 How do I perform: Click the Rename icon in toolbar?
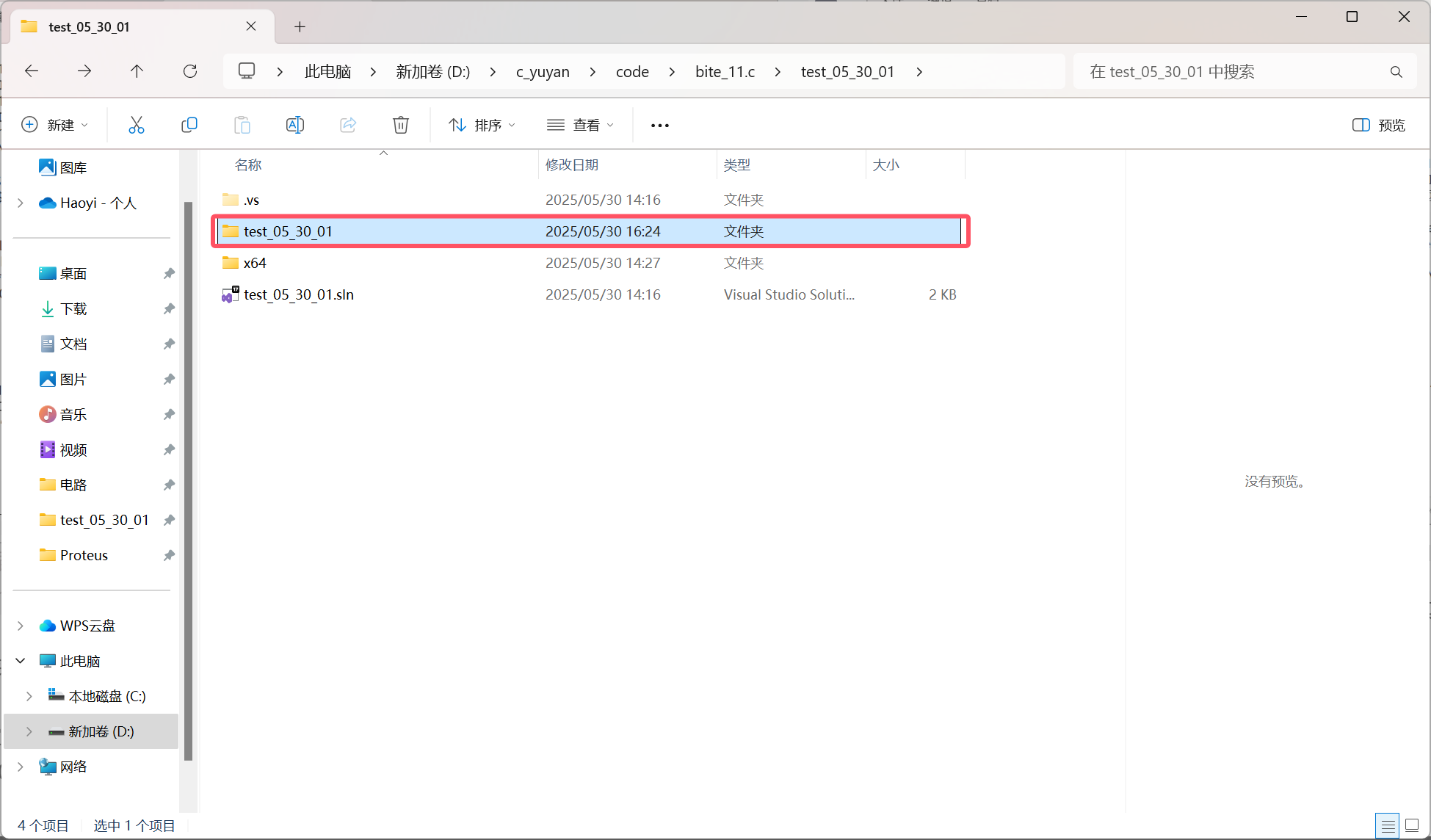coord(295,125)
